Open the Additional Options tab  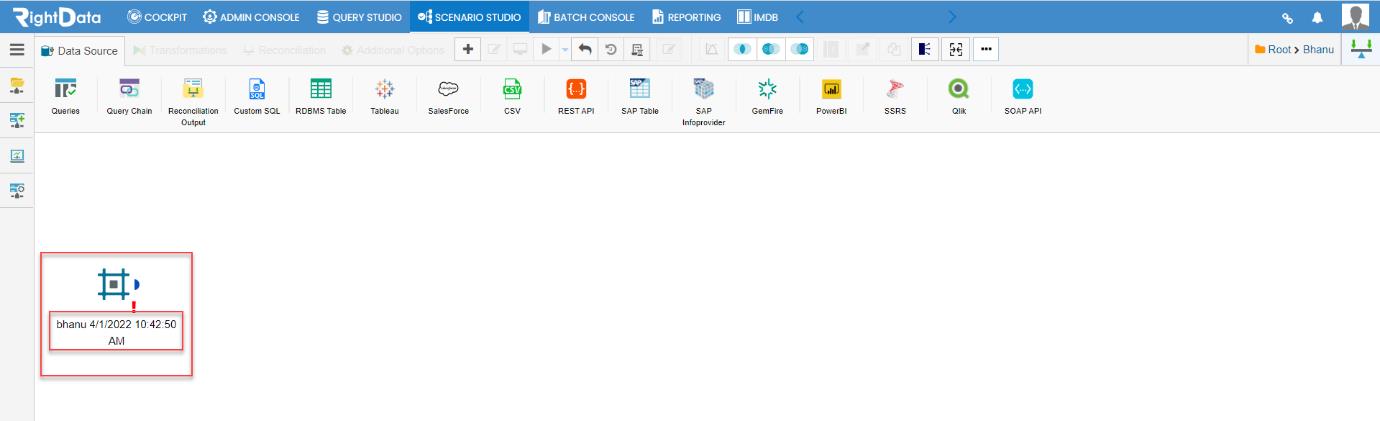pos(392,51)
